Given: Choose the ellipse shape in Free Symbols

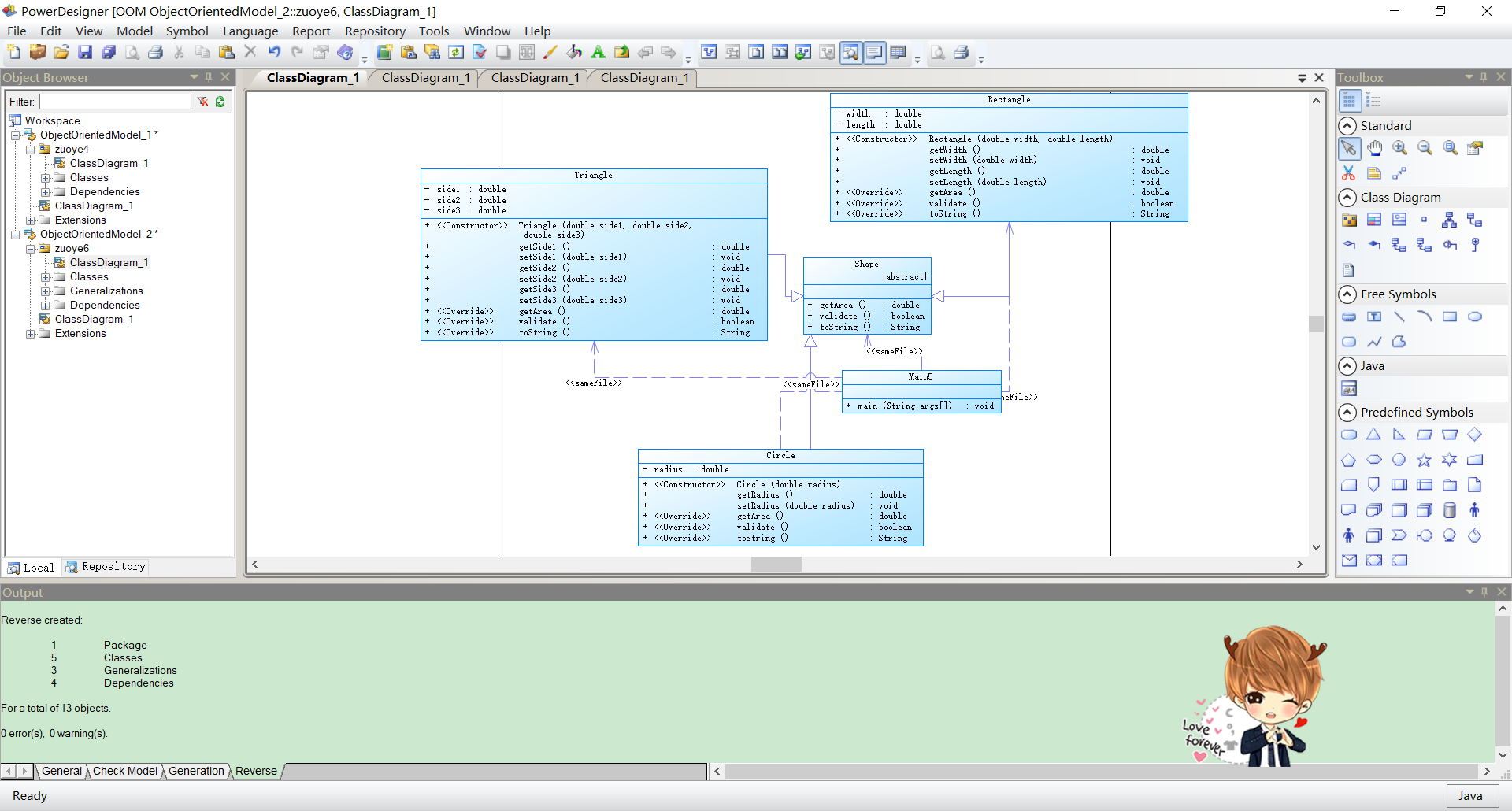Looking at the screenshot, I should (1475, 317).
